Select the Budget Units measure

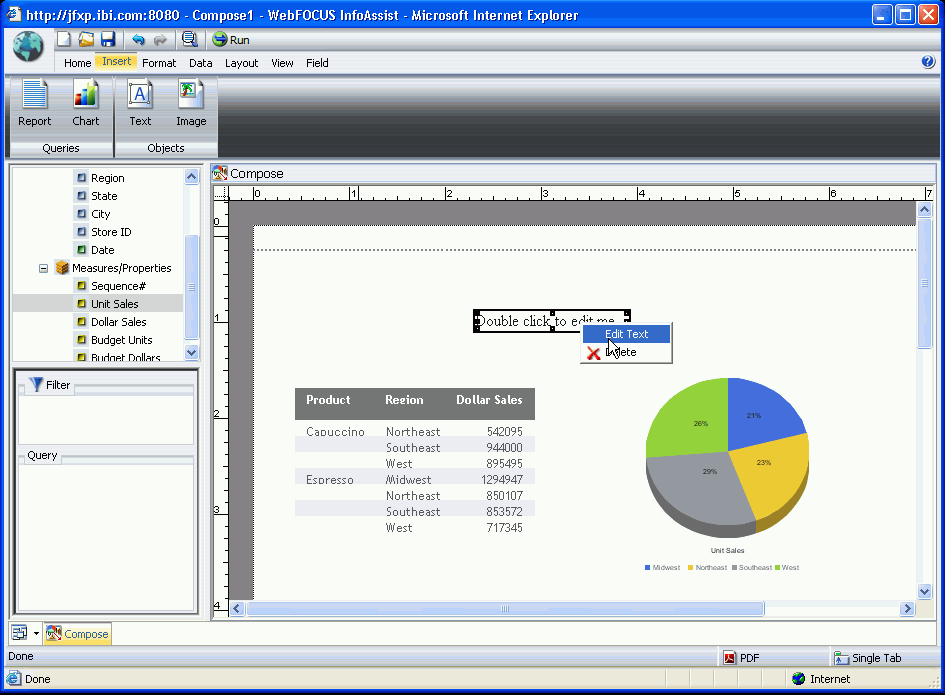[121, 340]
